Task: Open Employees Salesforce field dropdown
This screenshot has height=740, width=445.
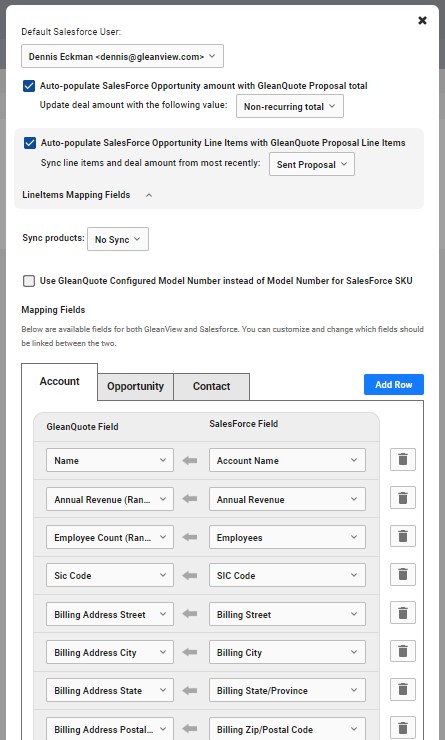Action: point(287,537)
